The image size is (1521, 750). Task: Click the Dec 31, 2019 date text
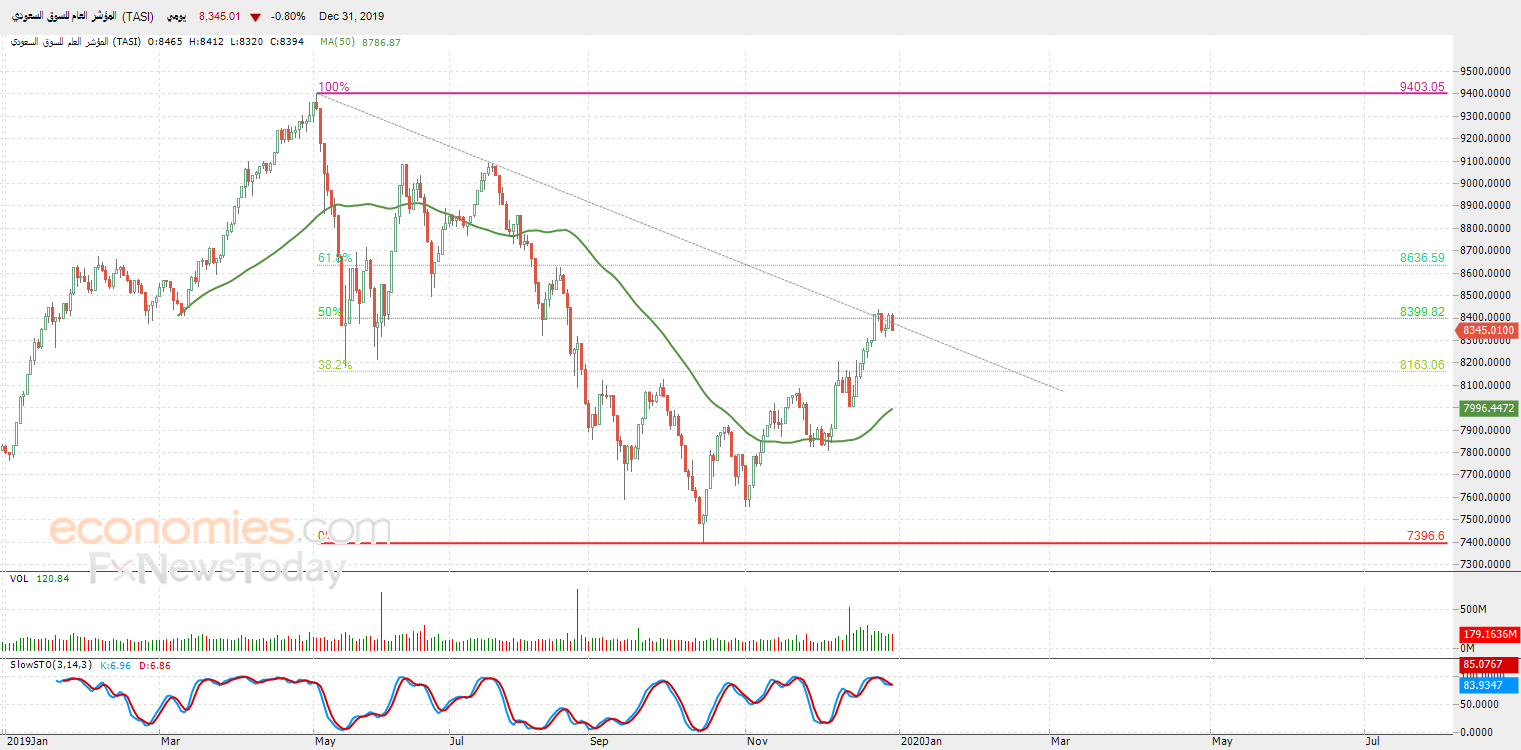[351, 17]
